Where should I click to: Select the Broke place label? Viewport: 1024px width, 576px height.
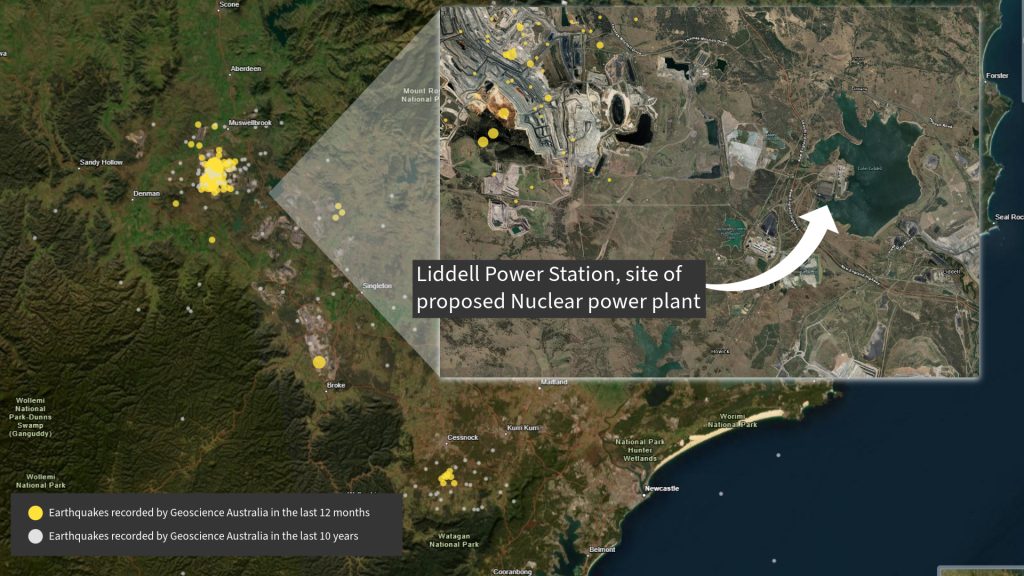[x=336, y=385]
